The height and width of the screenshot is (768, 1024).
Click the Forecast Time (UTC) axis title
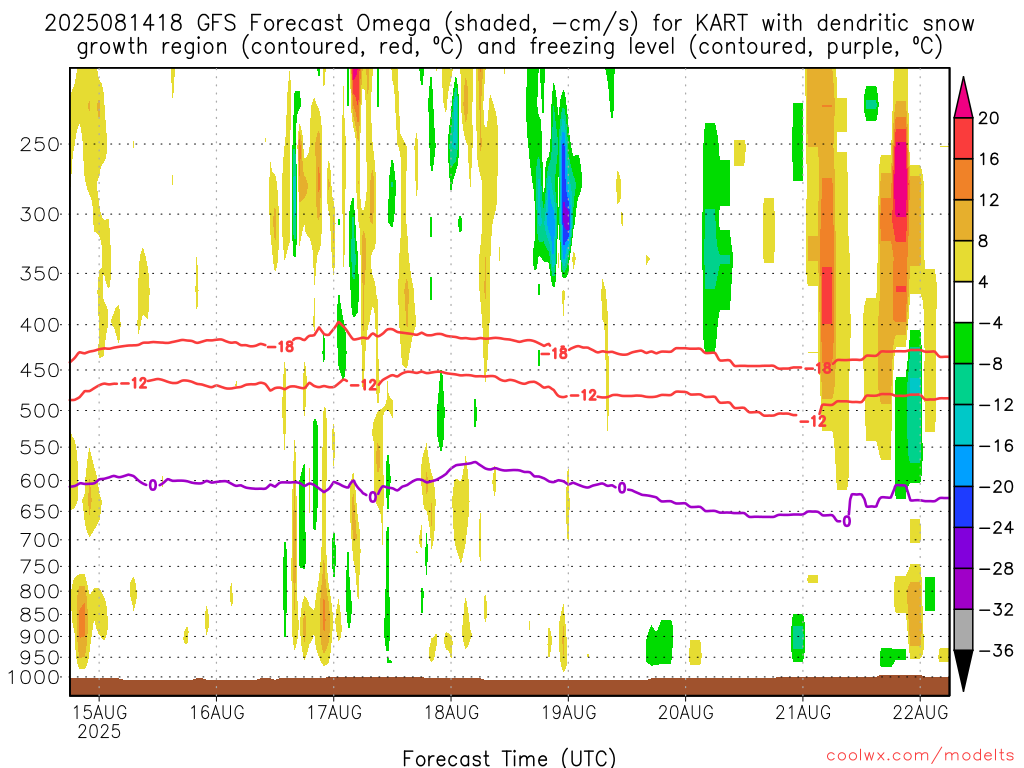pyautogui.click(x=509, y=758)
